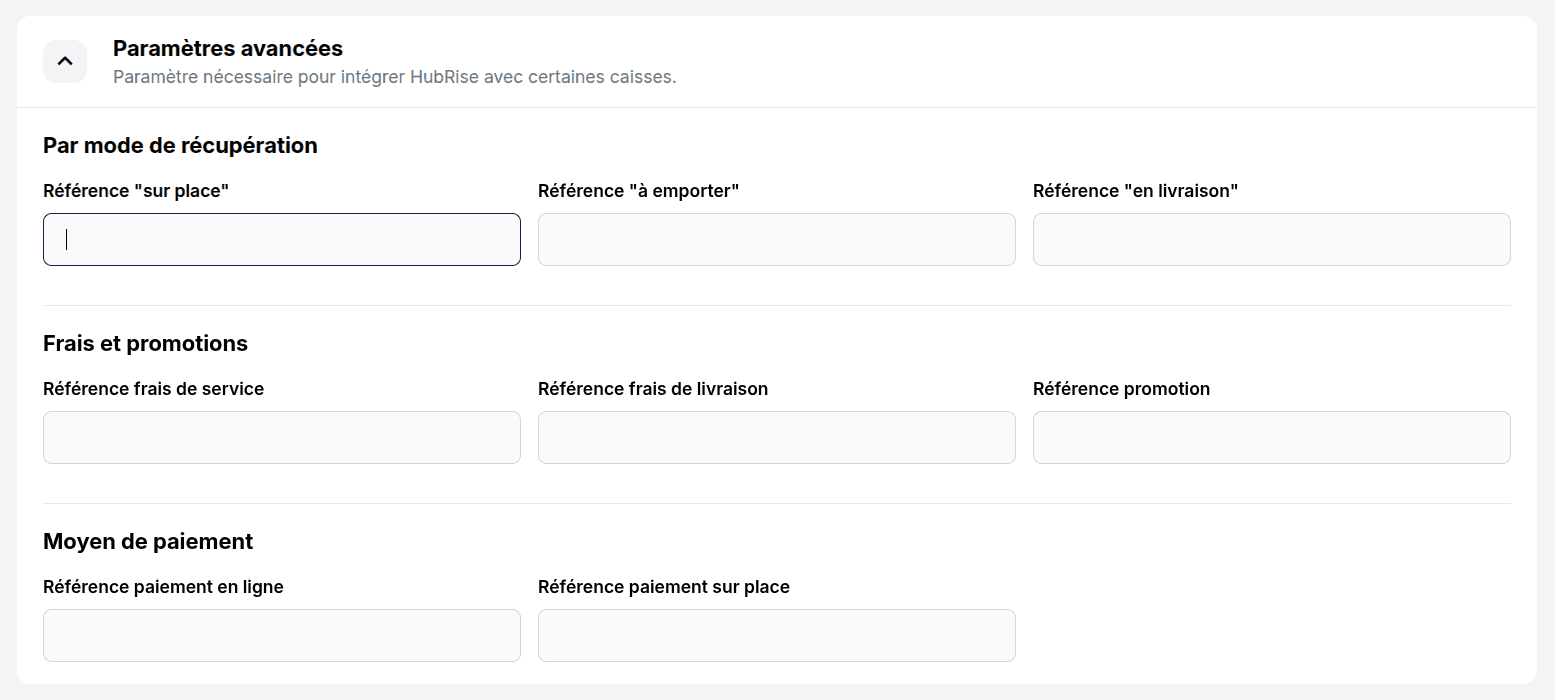
Task: Click the Référence "à emporter" label text
Action: [x=638, y=191]
